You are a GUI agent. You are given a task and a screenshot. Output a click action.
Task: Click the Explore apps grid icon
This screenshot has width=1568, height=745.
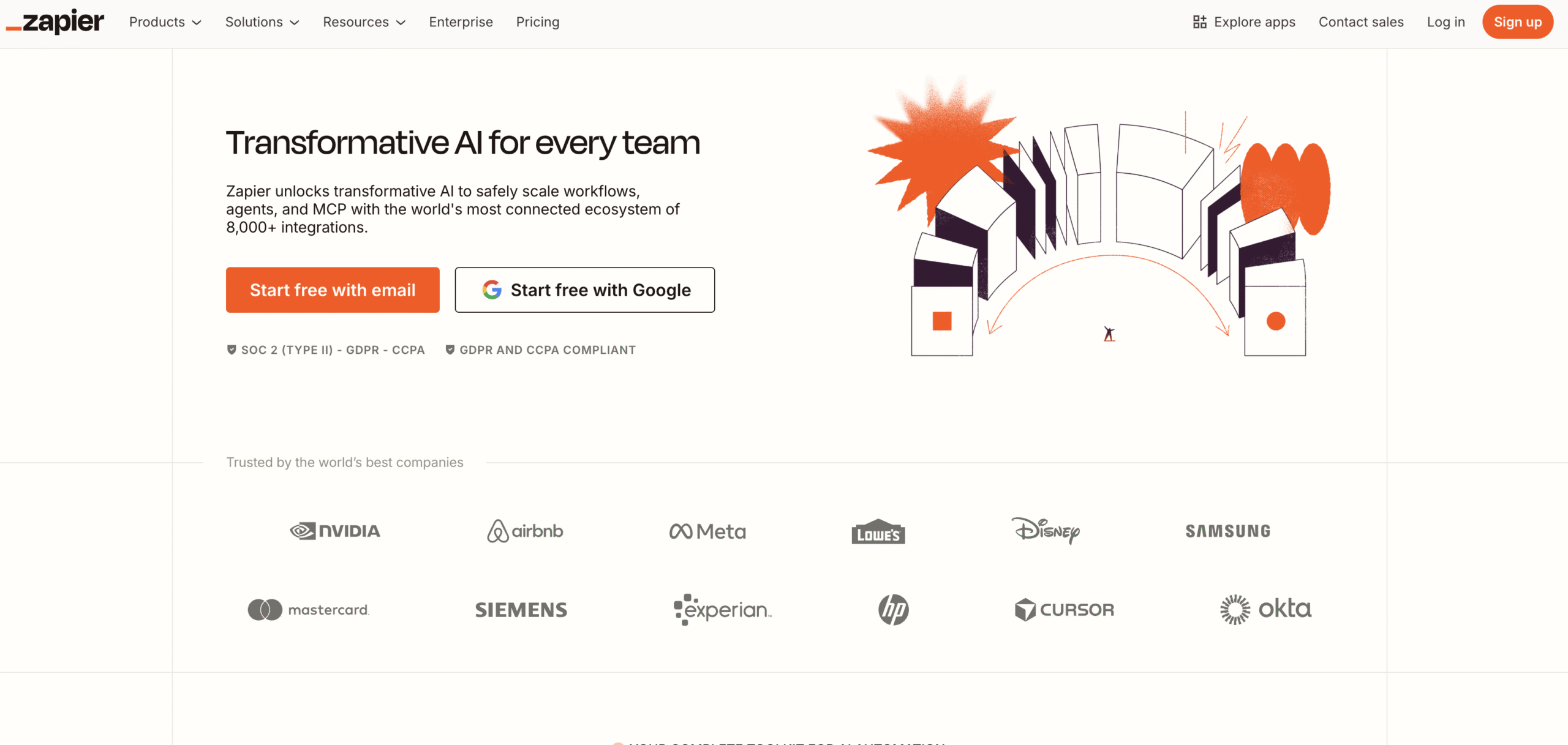[1199, 21]
